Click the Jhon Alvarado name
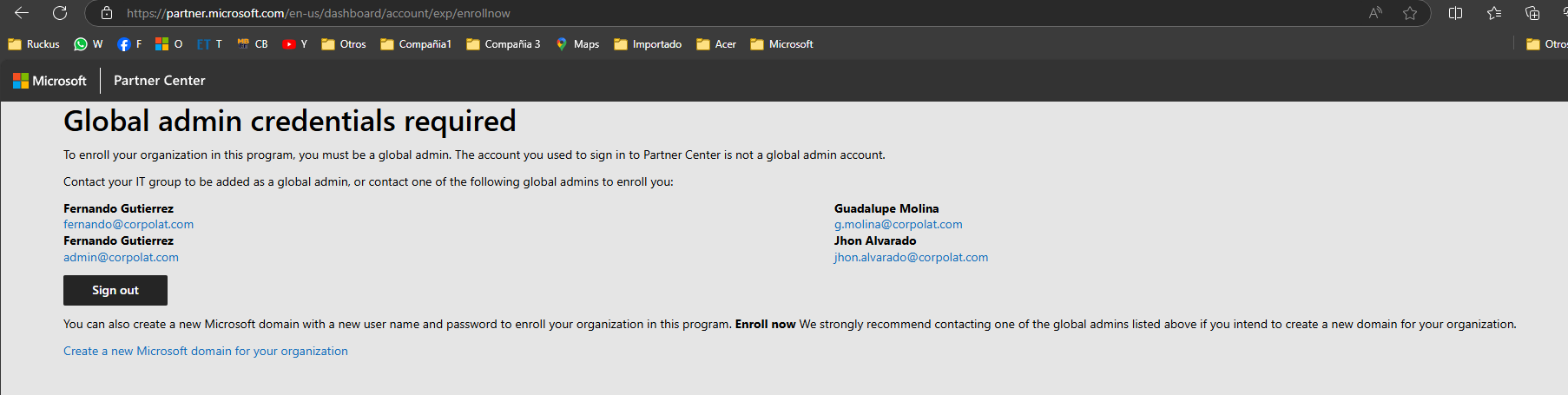This screenshot has height=395, width=1568. [x=875, y=241]
